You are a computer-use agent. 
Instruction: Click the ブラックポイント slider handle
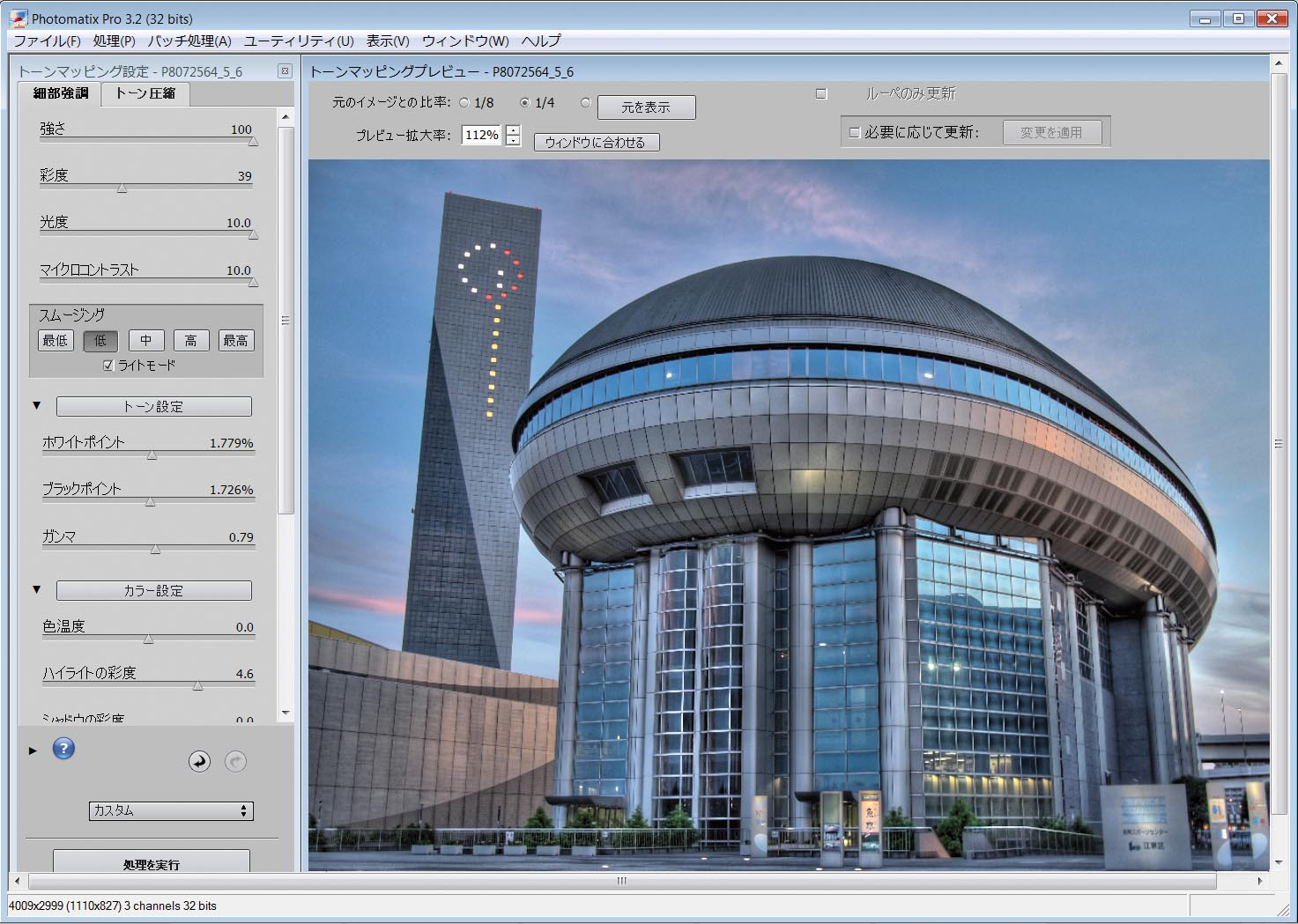(150, 501)
